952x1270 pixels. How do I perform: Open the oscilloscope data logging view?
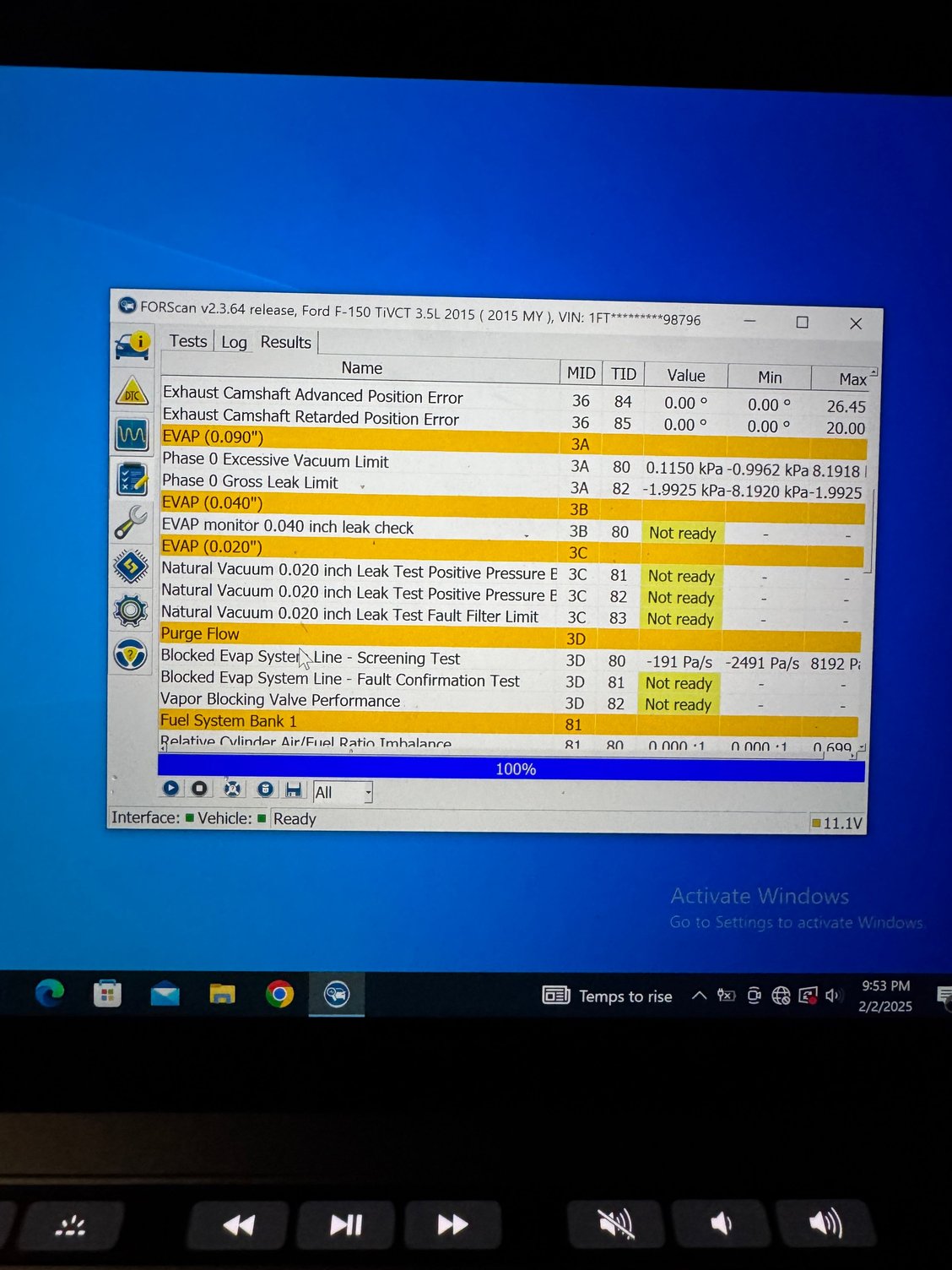133,435
